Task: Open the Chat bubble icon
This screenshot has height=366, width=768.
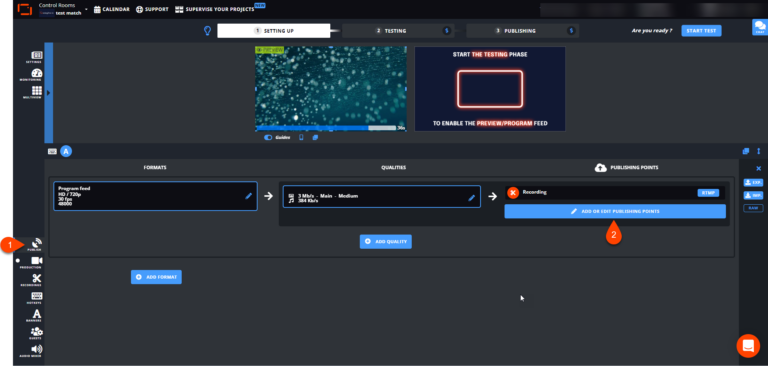Action: [x=759, y=27]
